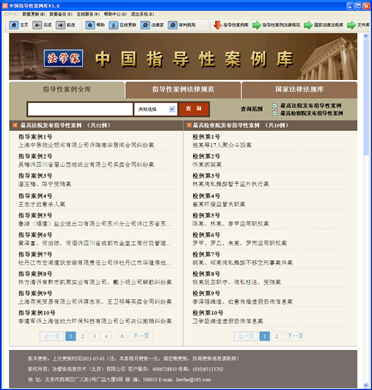This screenshot has height=390, width=372.
Task: Open 指导案例7号 case entry
Action: coord(96,259)
